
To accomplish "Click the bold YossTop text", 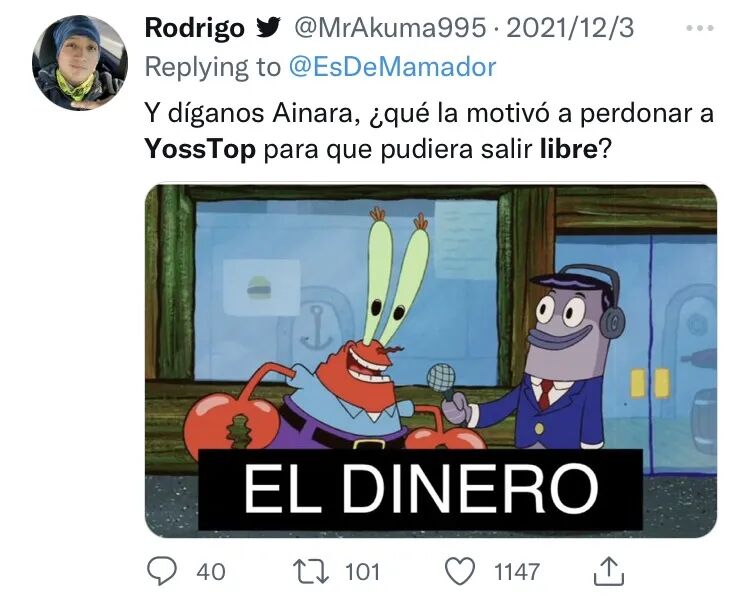I will point(200,149).
